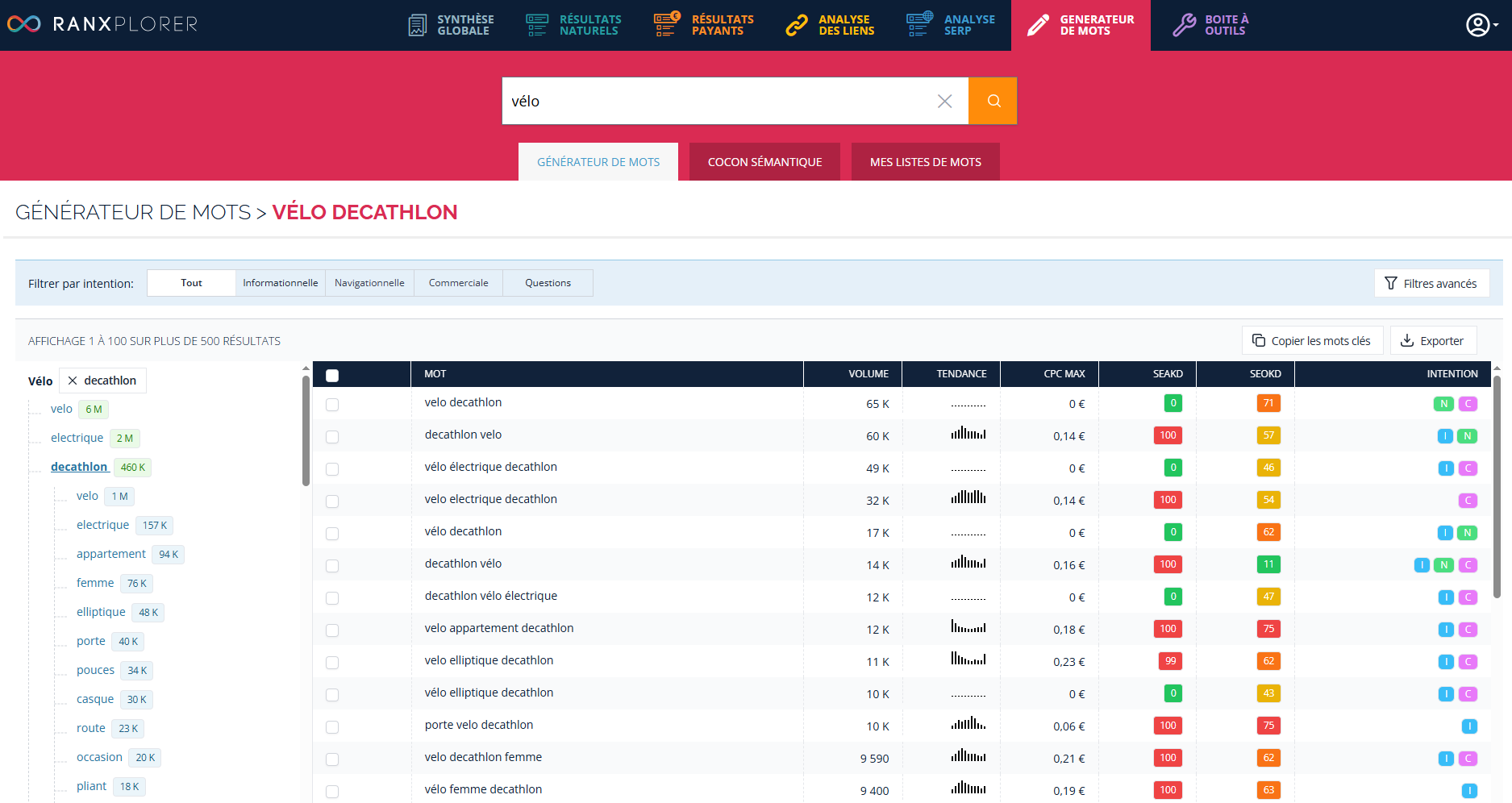The width and height of the screenshot is (1512, 803).
Task: Click the keyword tree panel scrollbar
Action: click(x=306, y=430)
